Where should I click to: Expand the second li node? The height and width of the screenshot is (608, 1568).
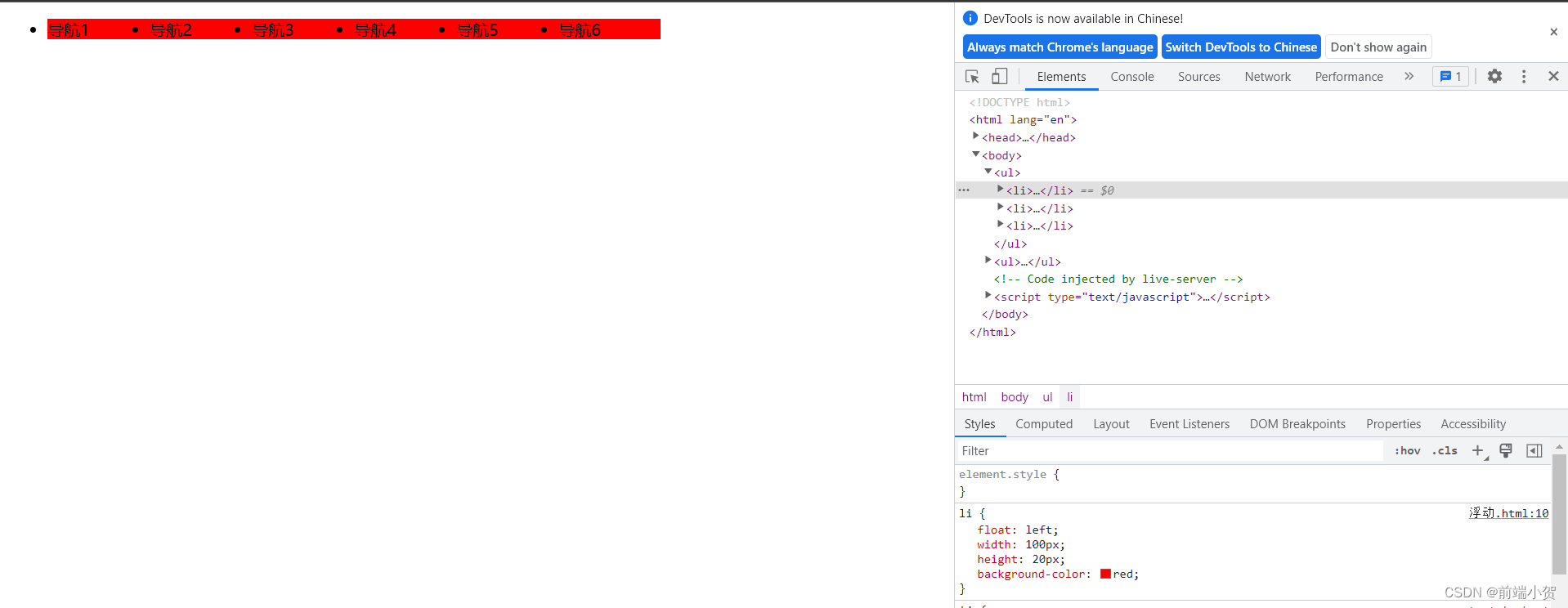coord(1000,207)
